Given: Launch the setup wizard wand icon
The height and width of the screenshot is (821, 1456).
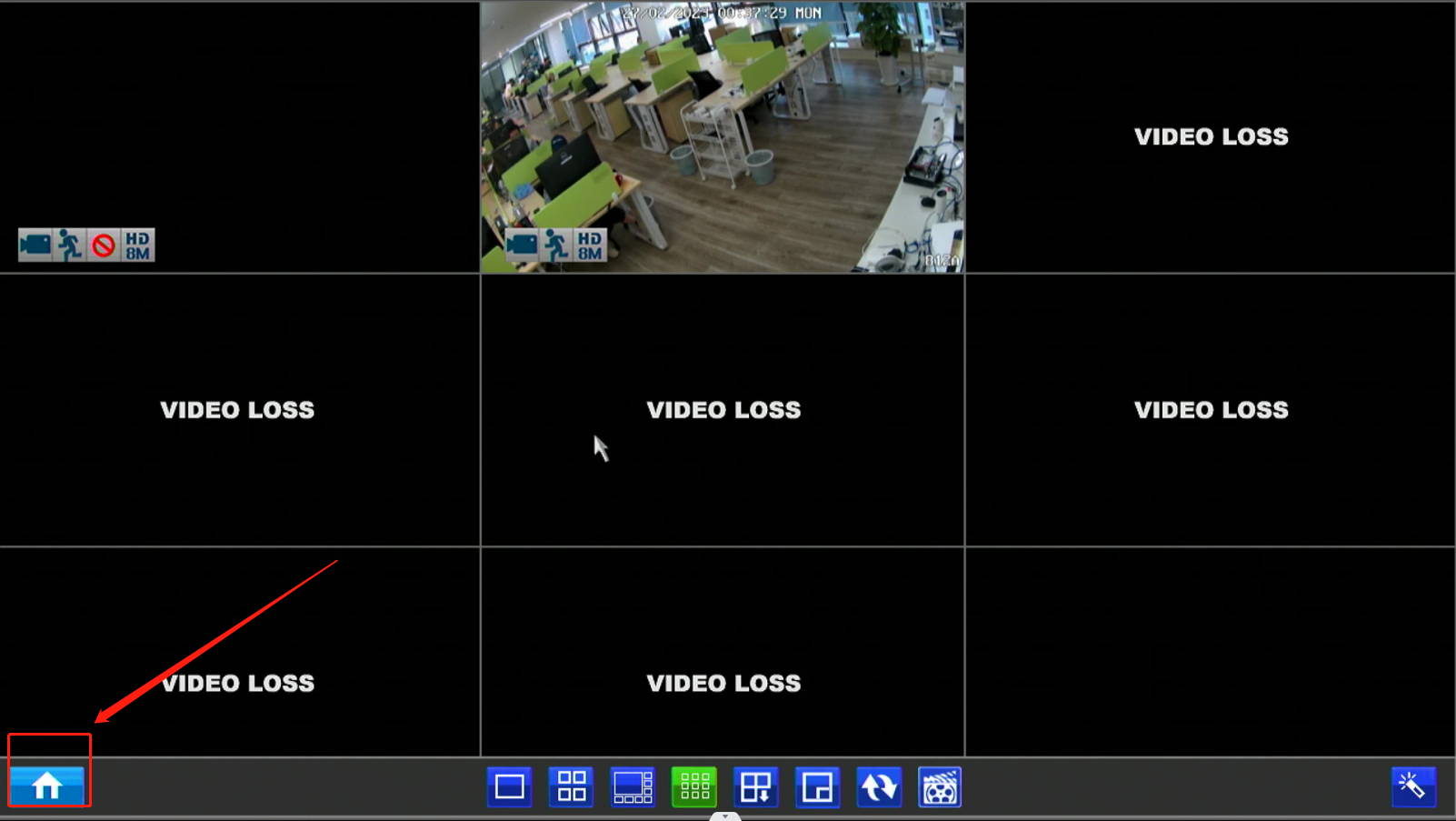Looking at the screenshot, I should coord(1413,786).
